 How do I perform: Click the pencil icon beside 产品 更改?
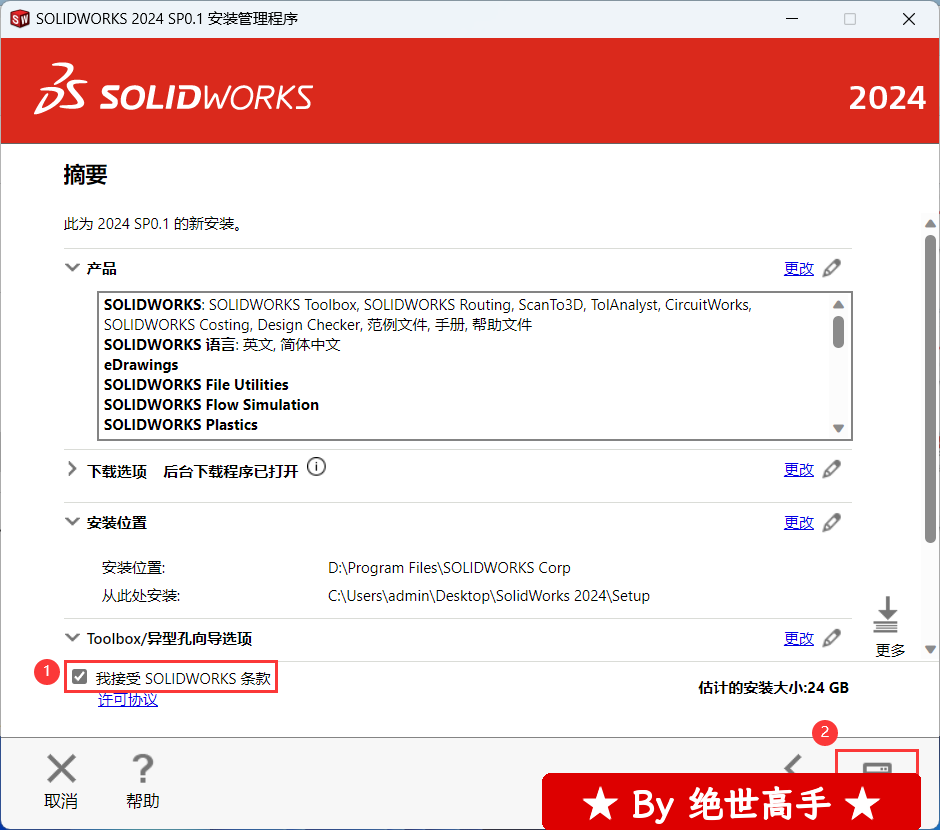[x=831, y=268]
